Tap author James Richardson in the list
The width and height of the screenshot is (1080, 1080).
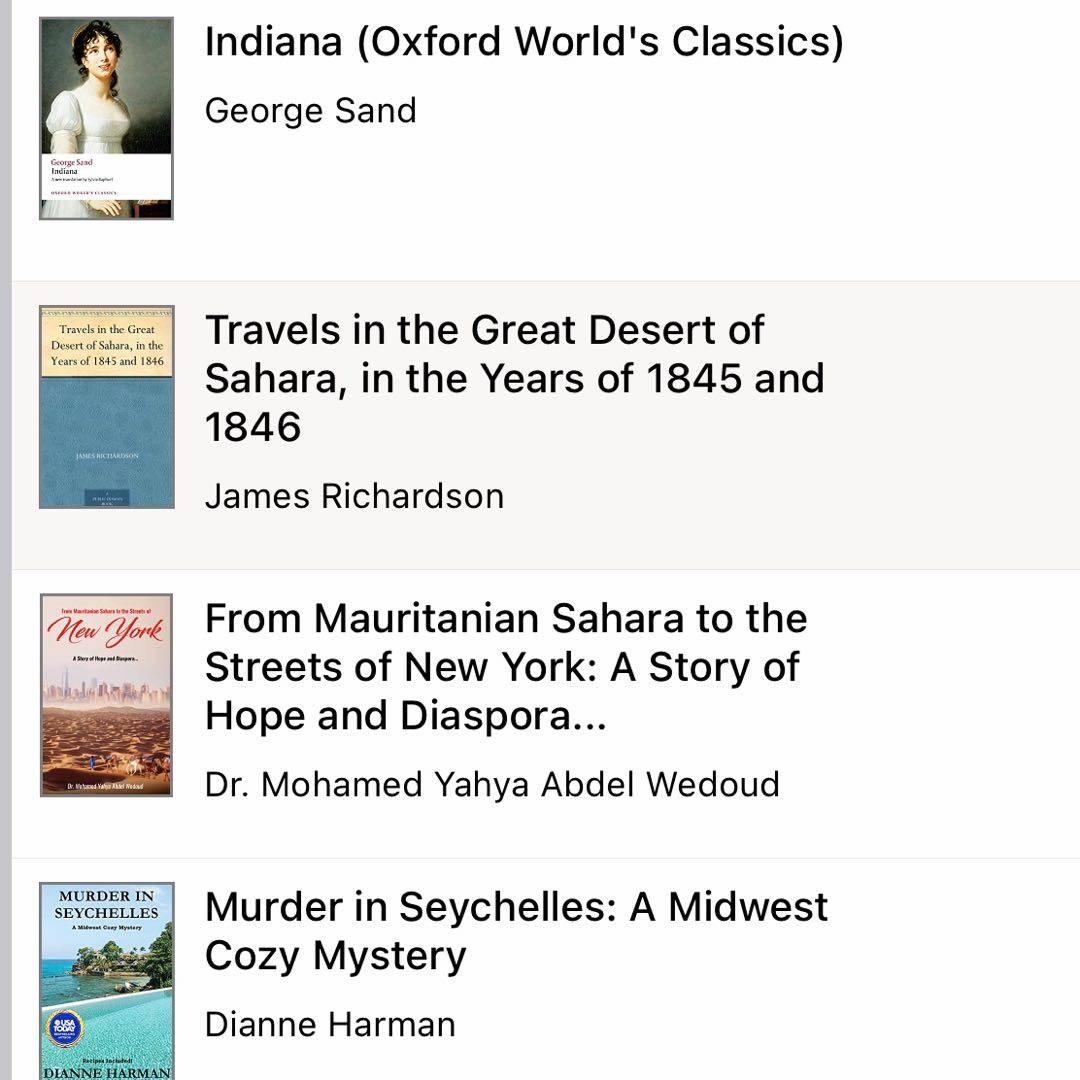tap(354, 496)
